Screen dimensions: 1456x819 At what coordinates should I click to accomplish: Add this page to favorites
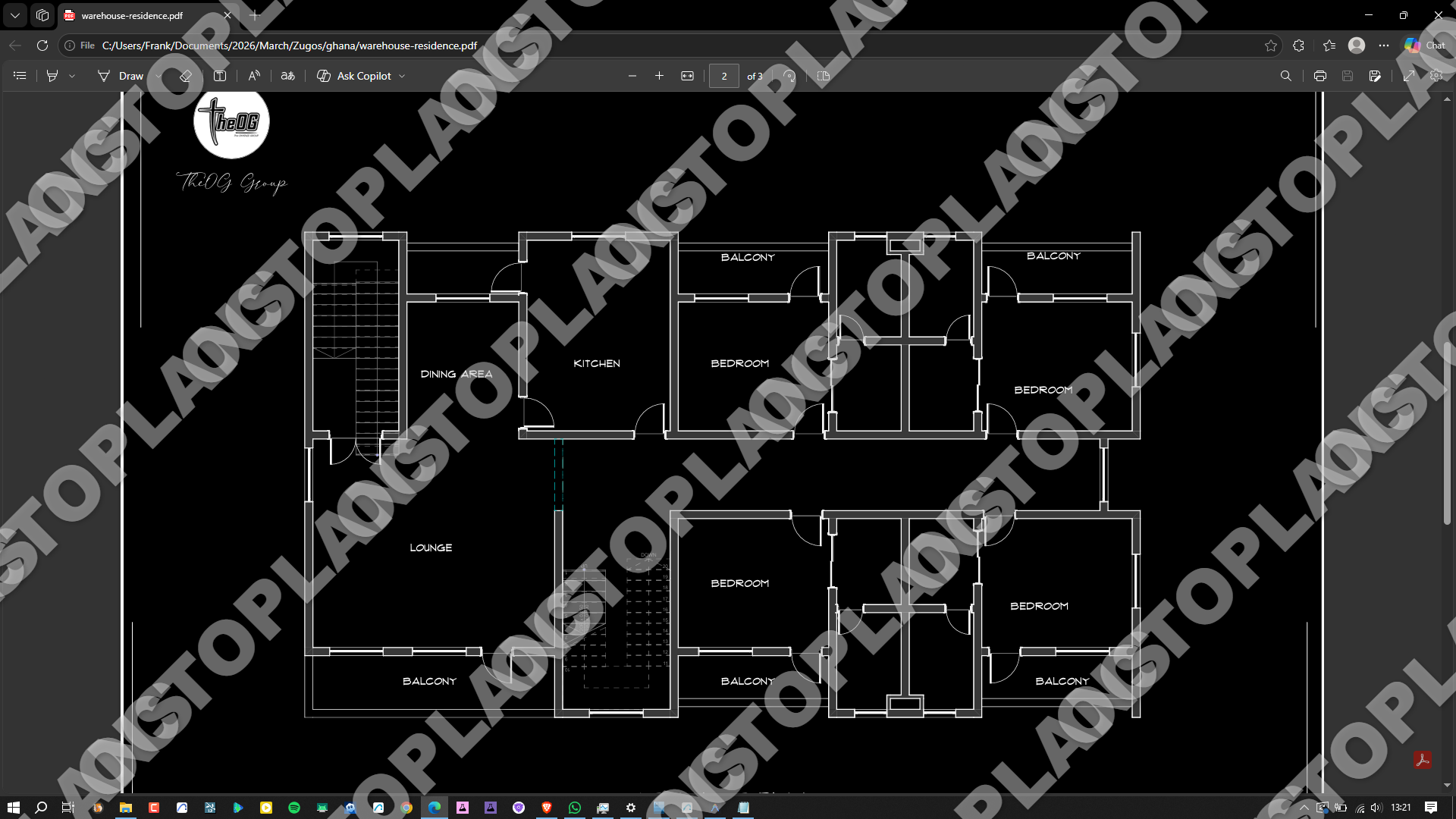point(1271,45)
